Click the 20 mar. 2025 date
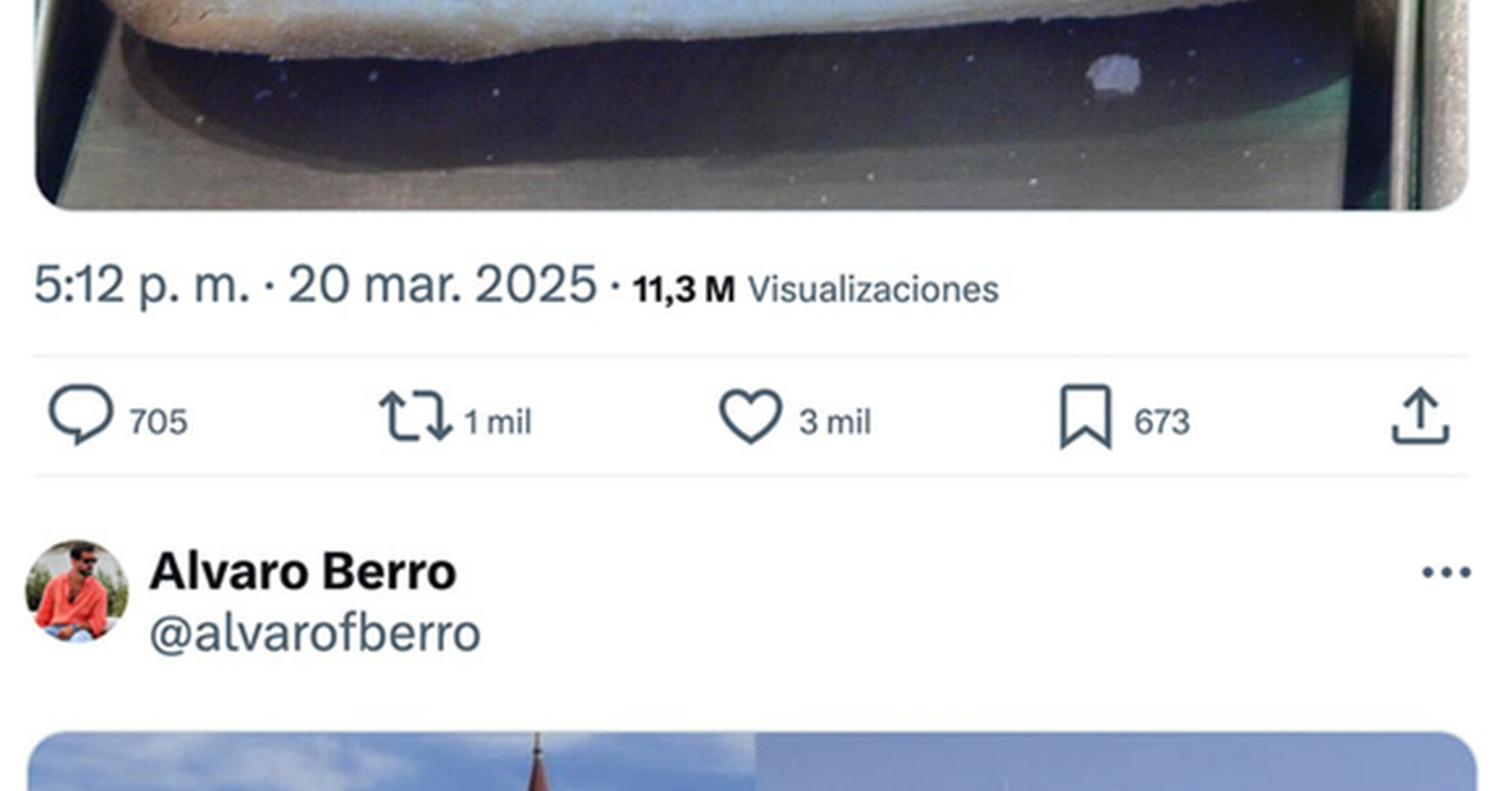 click(x=442, y=285)
